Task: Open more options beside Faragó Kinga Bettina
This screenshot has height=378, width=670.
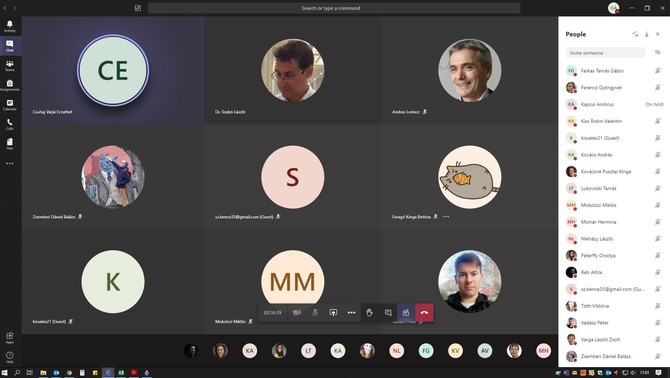Action: pyautogui.click(x=446, y=217)
